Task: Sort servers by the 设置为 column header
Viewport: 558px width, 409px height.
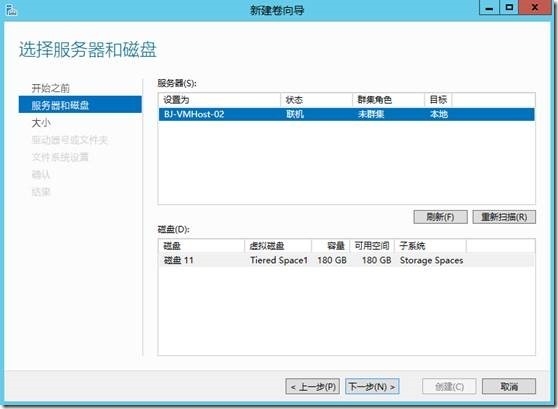Action: [x=220, y=100]
